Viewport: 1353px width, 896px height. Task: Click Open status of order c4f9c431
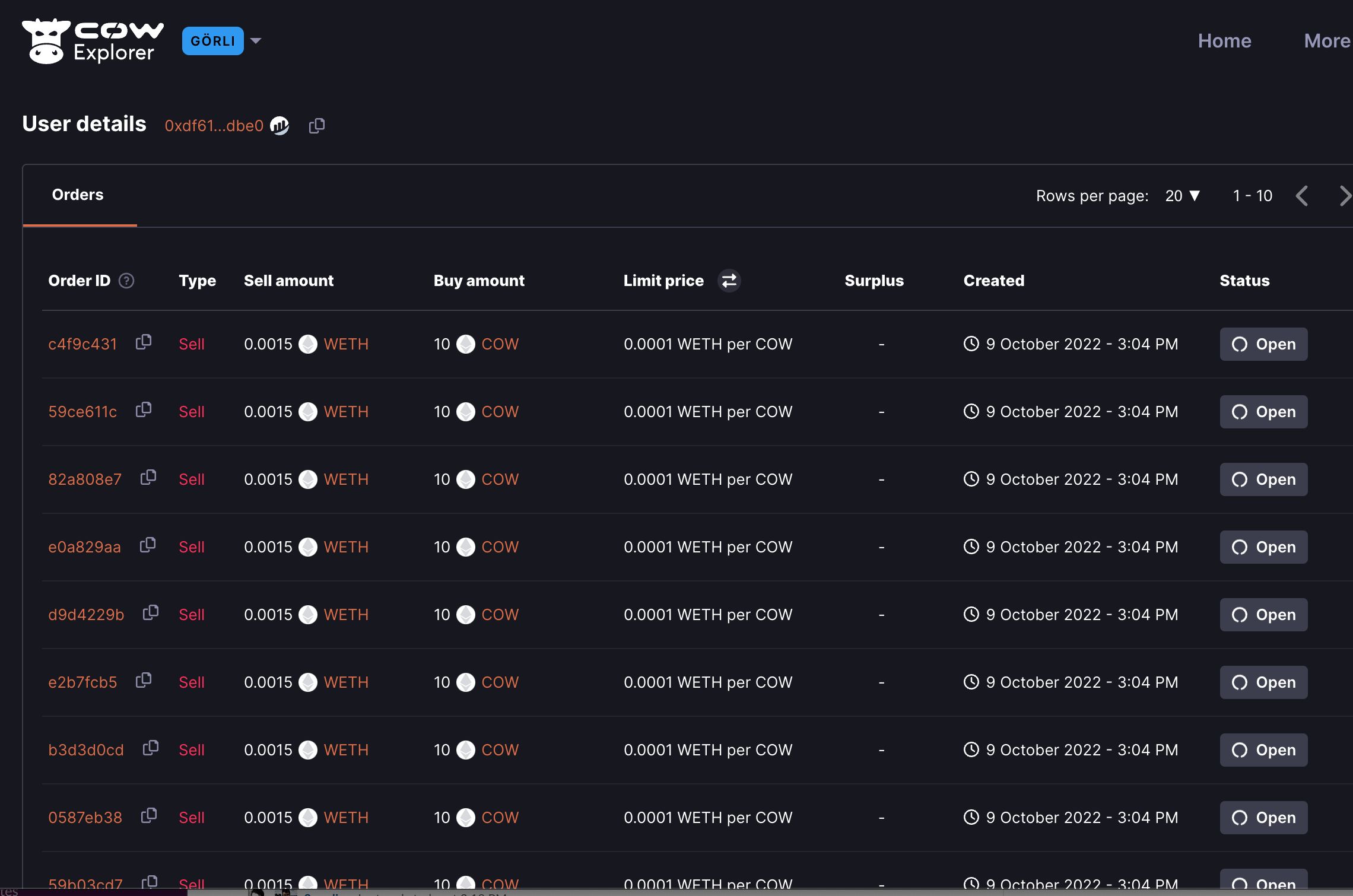tap(1263, 344)
